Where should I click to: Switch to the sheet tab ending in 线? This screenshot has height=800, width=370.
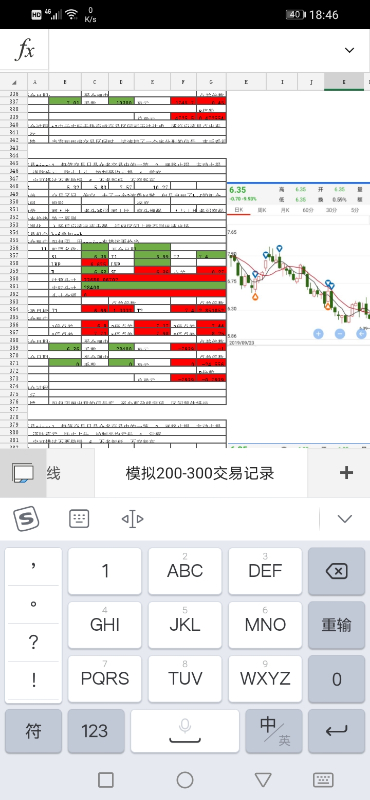(54, 473)
